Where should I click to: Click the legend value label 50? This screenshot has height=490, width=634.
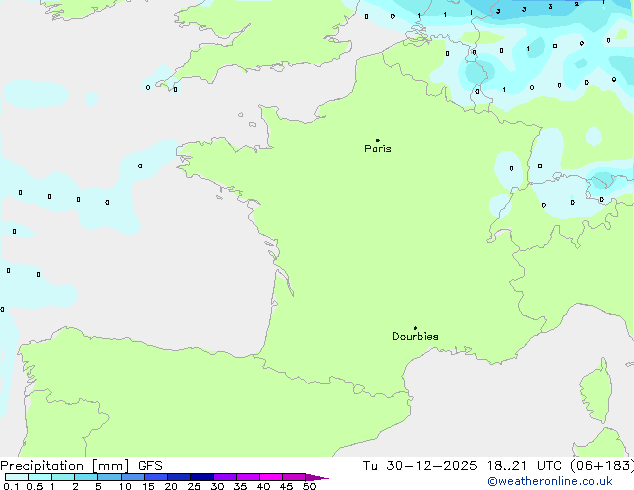pyautogui.click(x=309, y=487)
